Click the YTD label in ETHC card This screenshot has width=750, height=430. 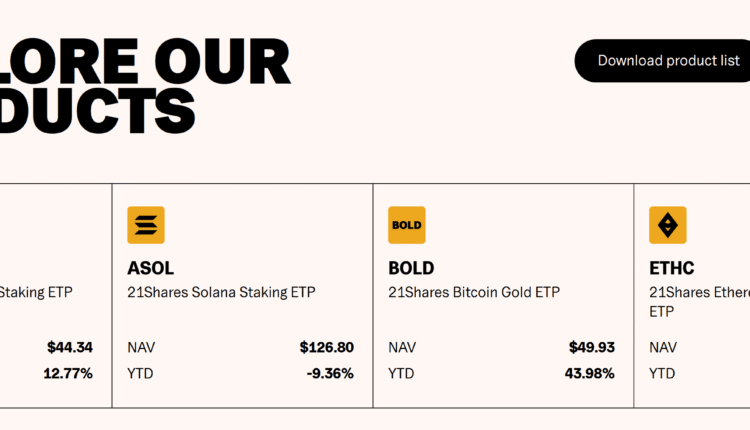click(662, 373)
